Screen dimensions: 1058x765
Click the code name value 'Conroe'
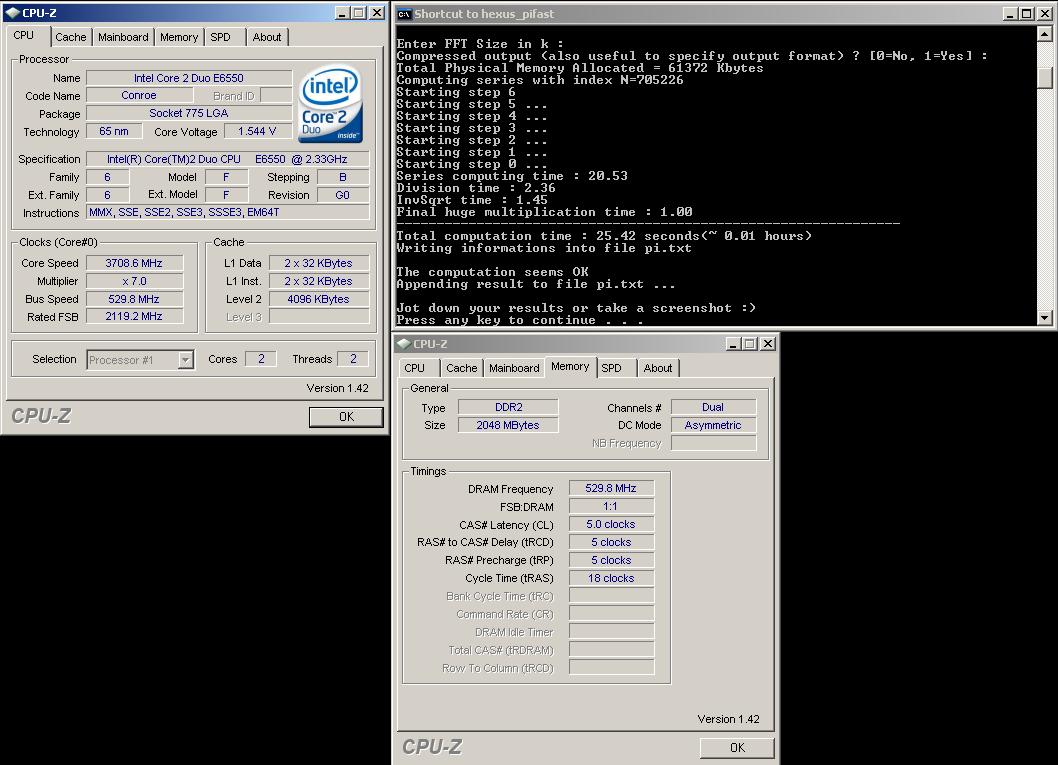point(139,96)
